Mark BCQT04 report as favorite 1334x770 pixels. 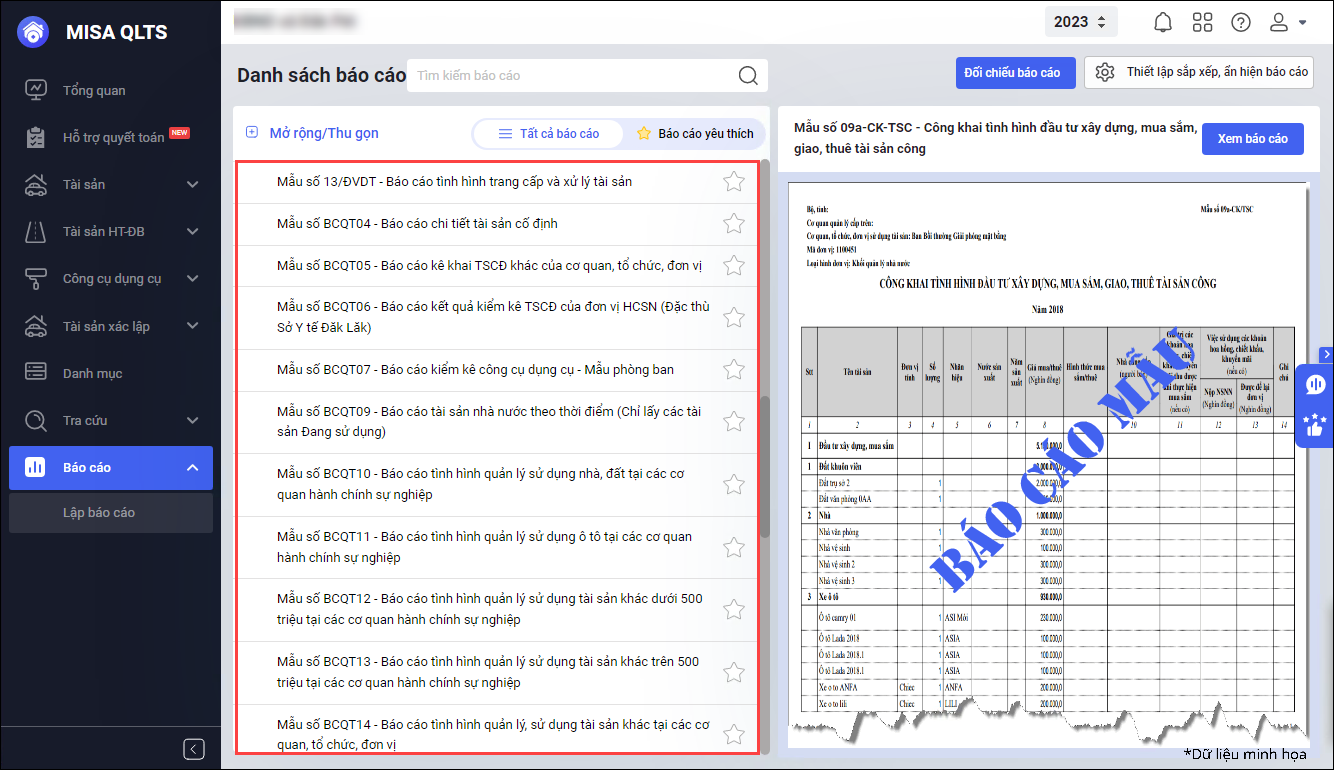coord(734,223)
